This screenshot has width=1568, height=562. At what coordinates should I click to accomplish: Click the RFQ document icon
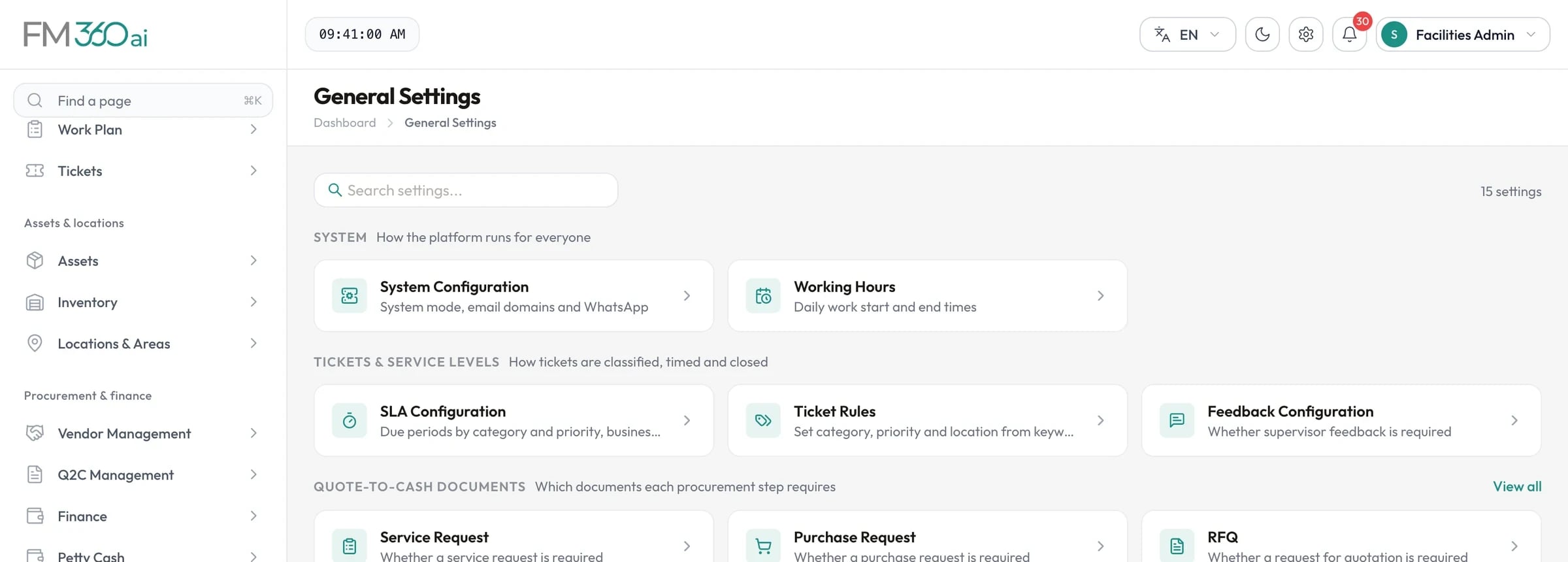[x=1177, y=546]
